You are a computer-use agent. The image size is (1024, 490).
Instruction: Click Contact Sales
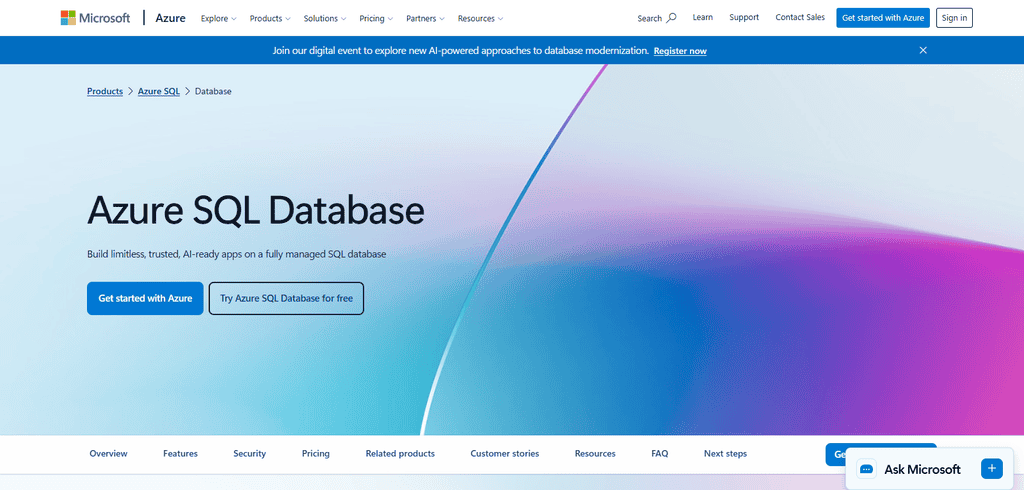(x=800, y=18)
